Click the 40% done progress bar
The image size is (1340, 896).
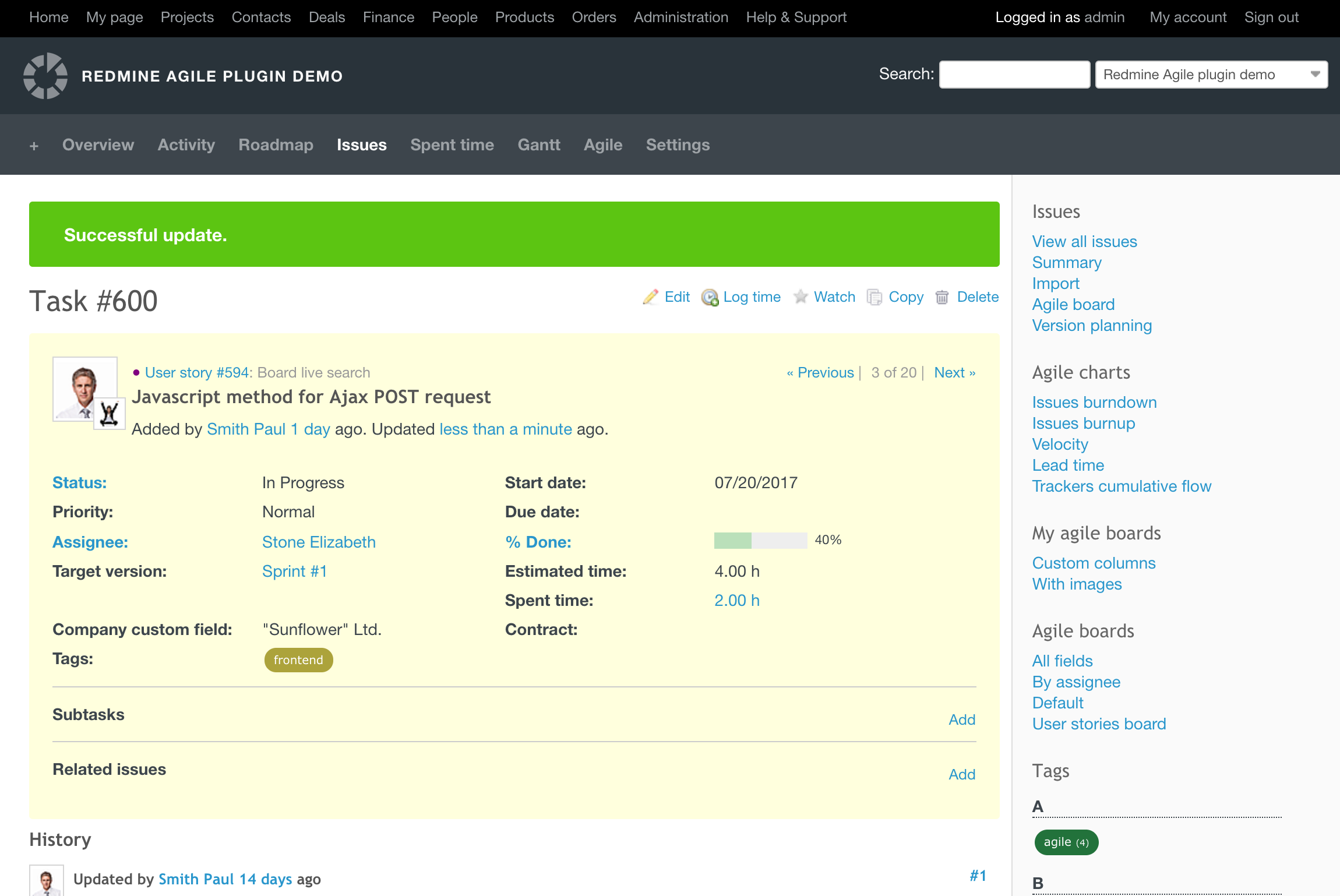point(760,541)
